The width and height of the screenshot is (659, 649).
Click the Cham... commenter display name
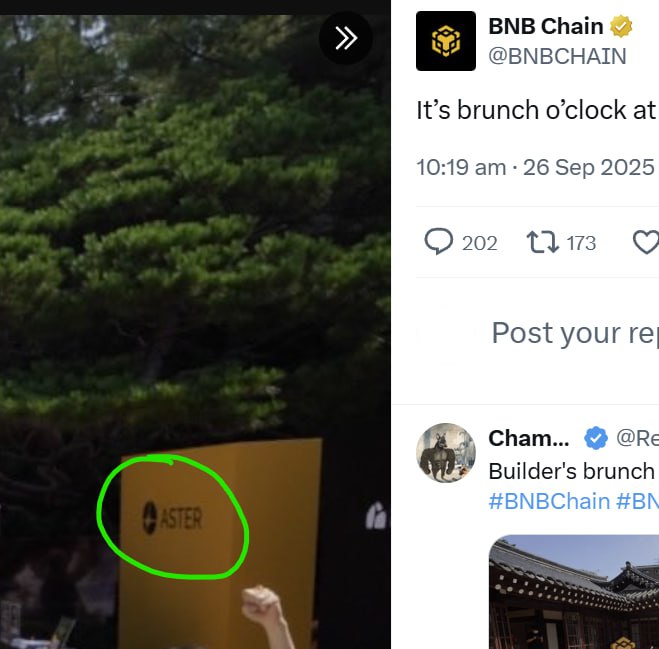[x=529, y=438]
